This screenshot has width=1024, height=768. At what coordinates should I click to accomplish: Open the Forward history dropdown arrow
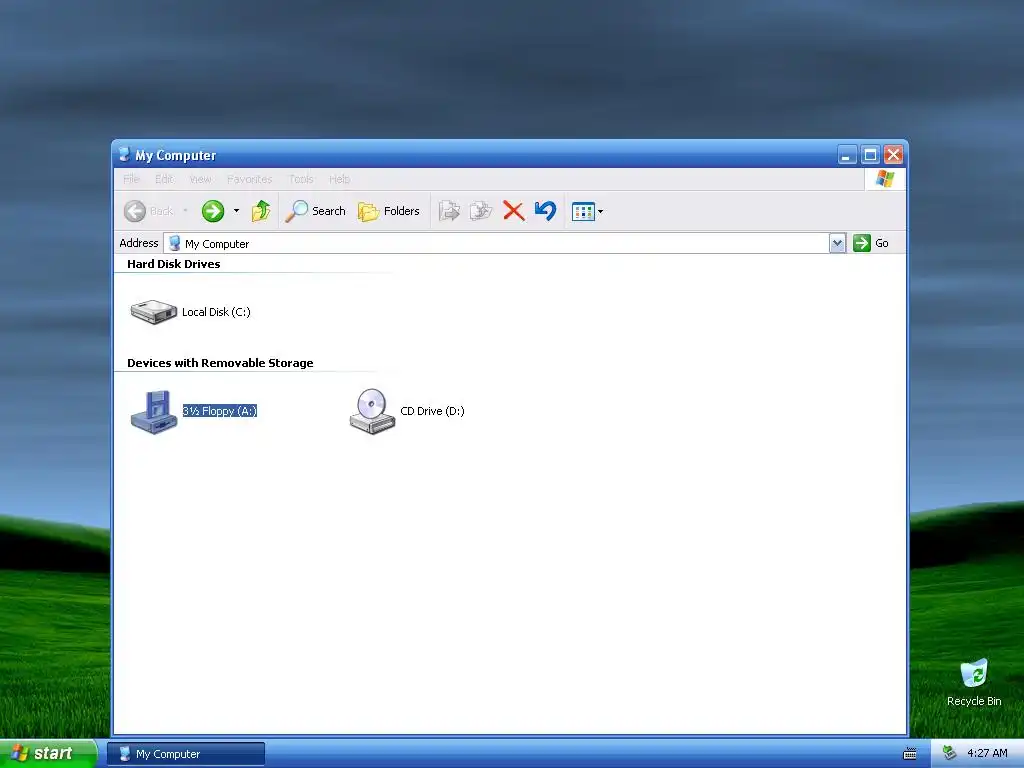click(236, 211)
